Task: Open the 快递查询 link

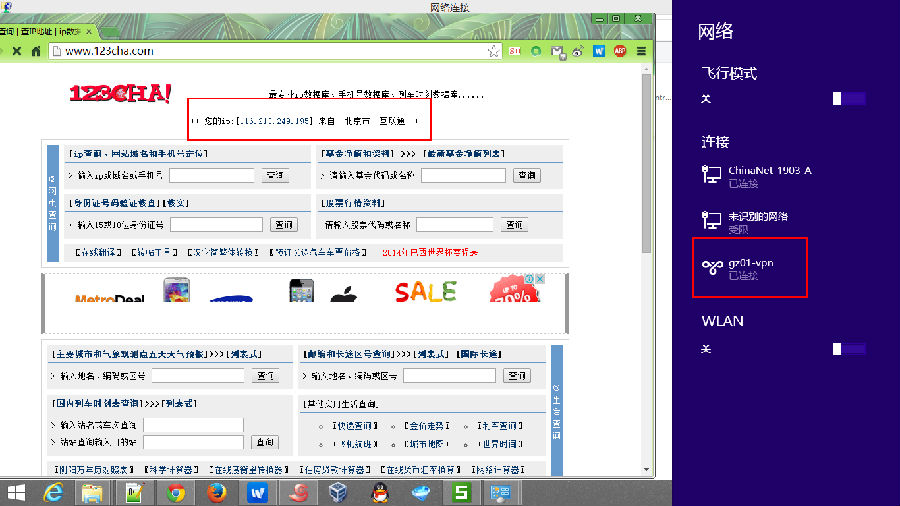Action: pyautogui.click(x=355, y=426)
